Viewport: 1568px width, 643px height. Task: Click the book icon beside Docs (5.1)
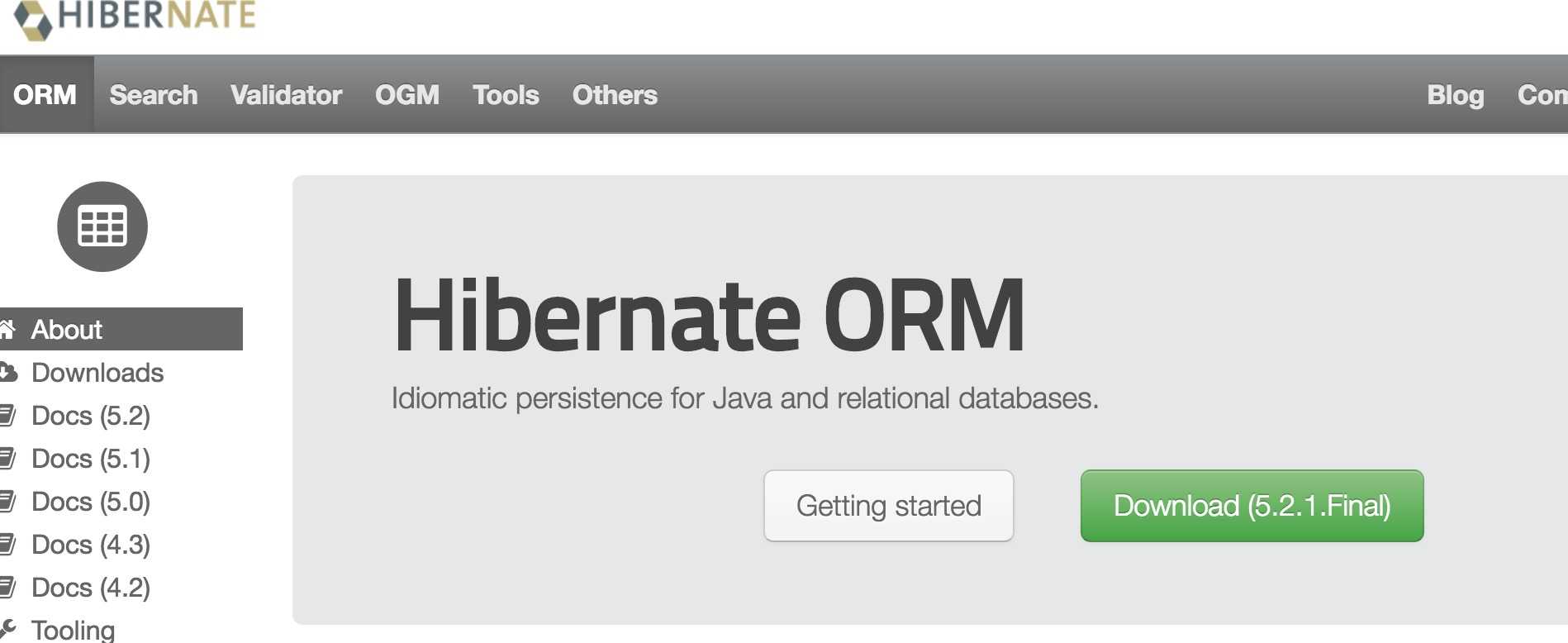[x=7, y=458]
